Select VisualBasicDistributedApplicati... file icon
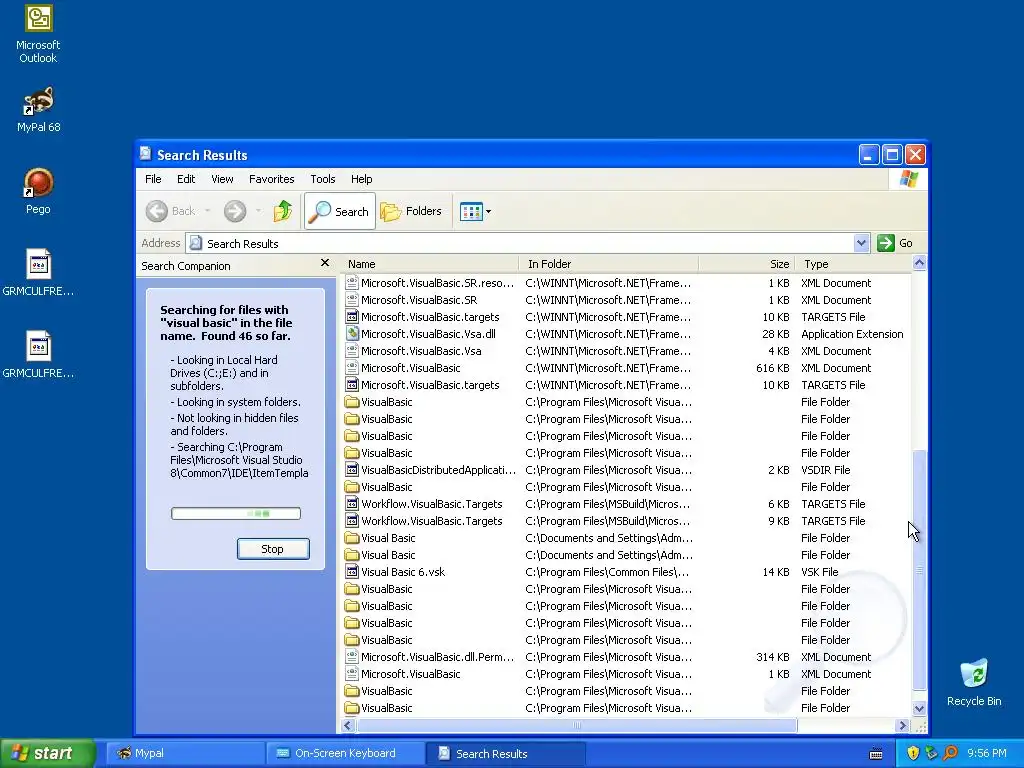The width and height of the screenshot is (1024, 768). click(352, 470)
